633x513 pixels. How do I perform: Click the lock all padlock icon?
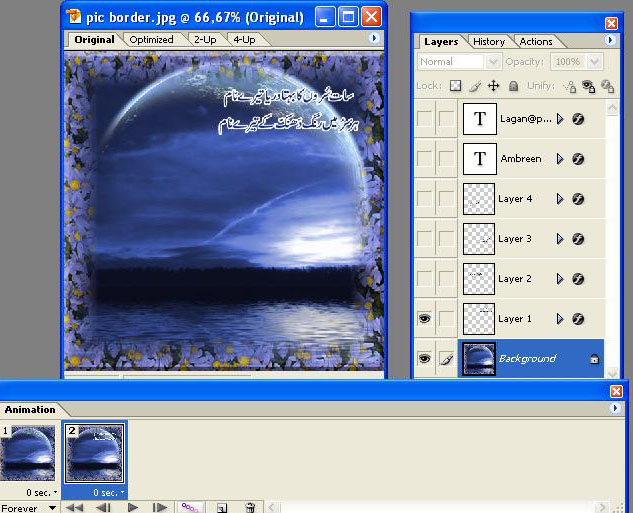click(513, 87)
